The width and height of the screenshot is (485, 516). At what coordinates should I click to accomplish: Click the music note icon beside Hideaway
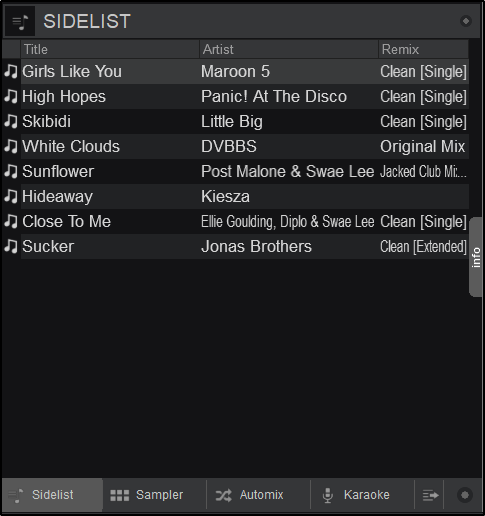[11, 196]
